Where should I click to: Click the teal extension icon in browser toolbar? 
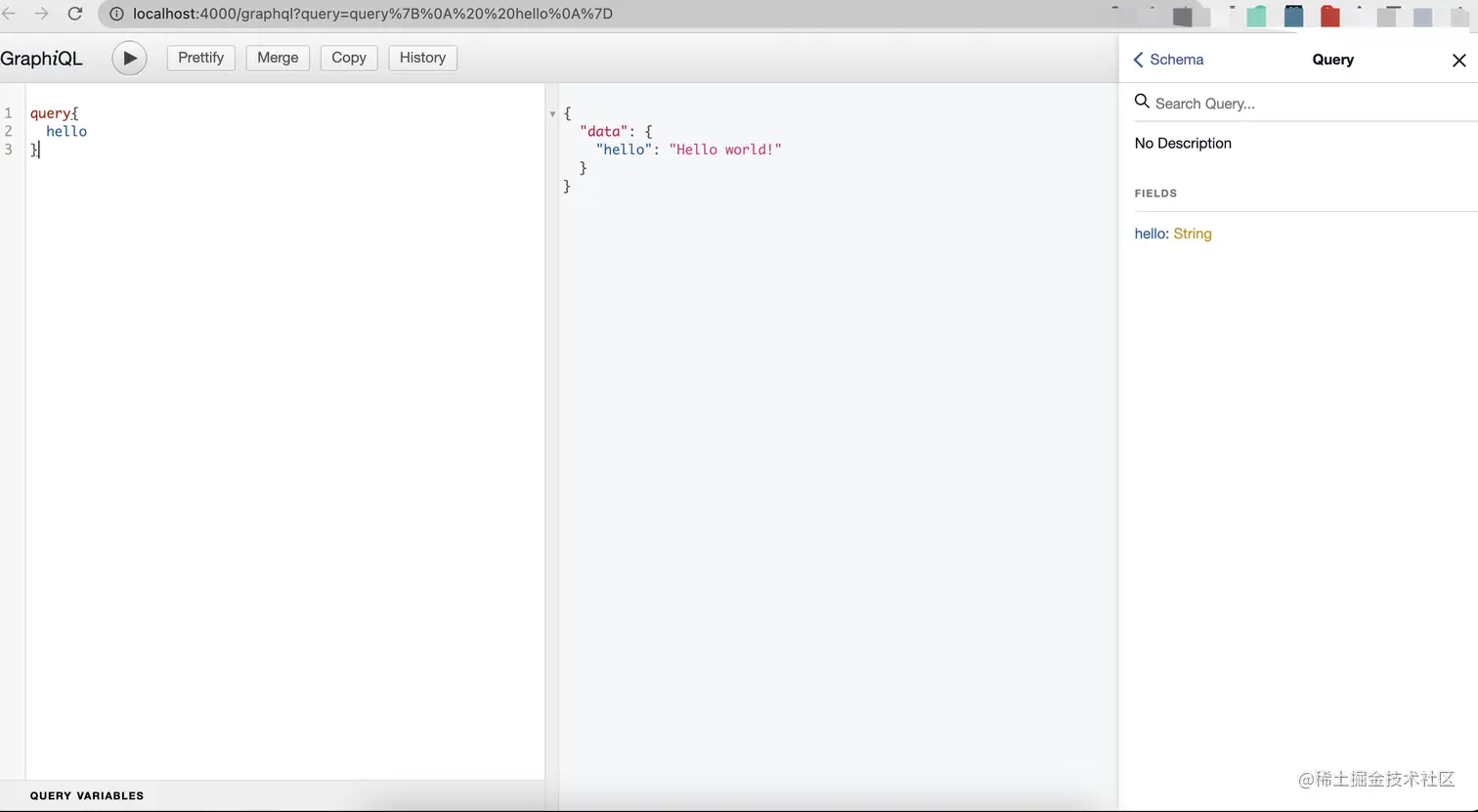1256,16
